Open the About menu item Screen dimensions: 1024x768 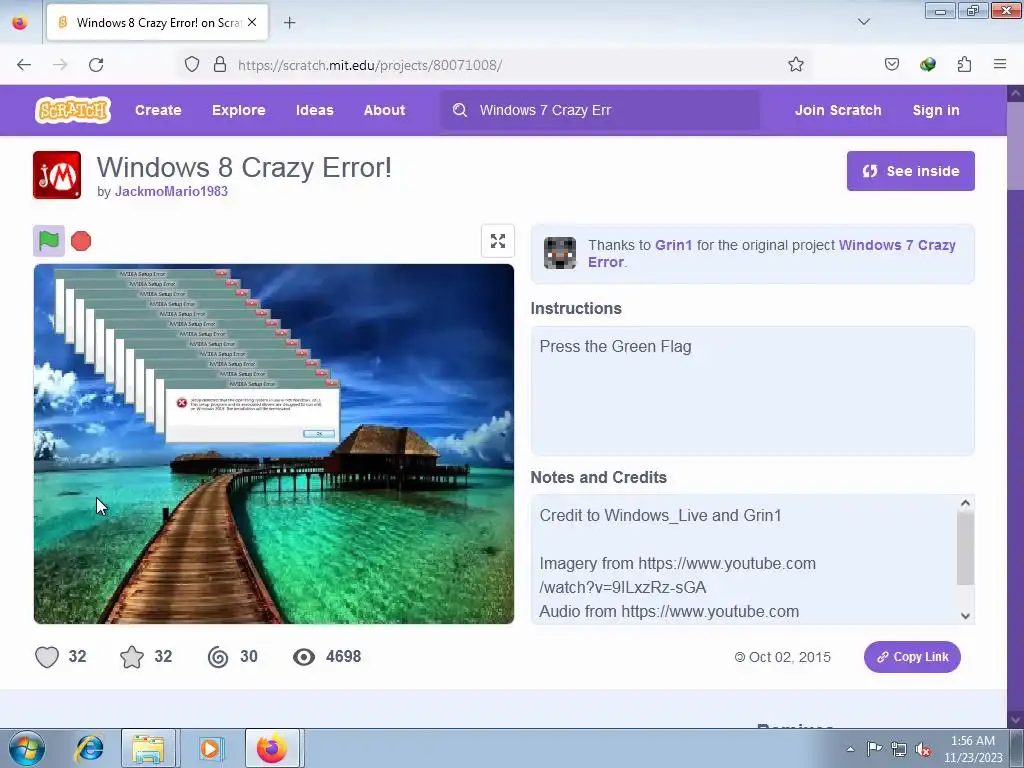384,110
